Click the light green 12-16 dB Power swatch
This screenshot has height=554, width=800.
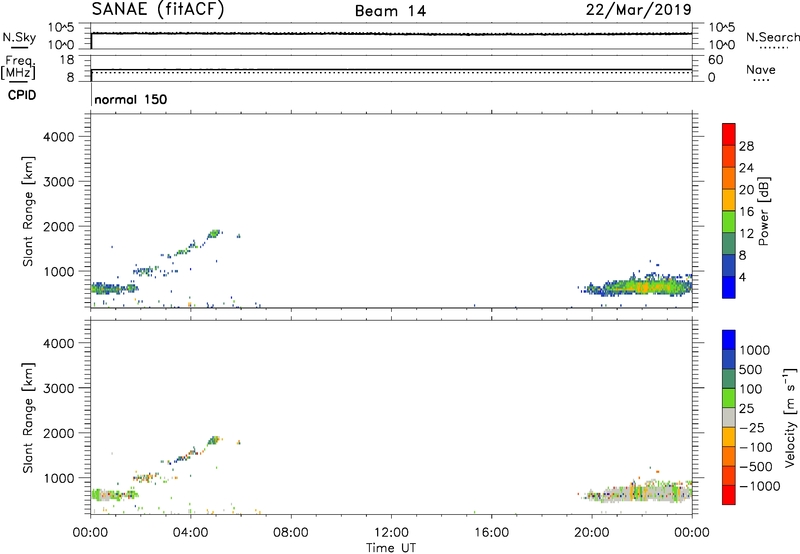[x=729, y=221]
